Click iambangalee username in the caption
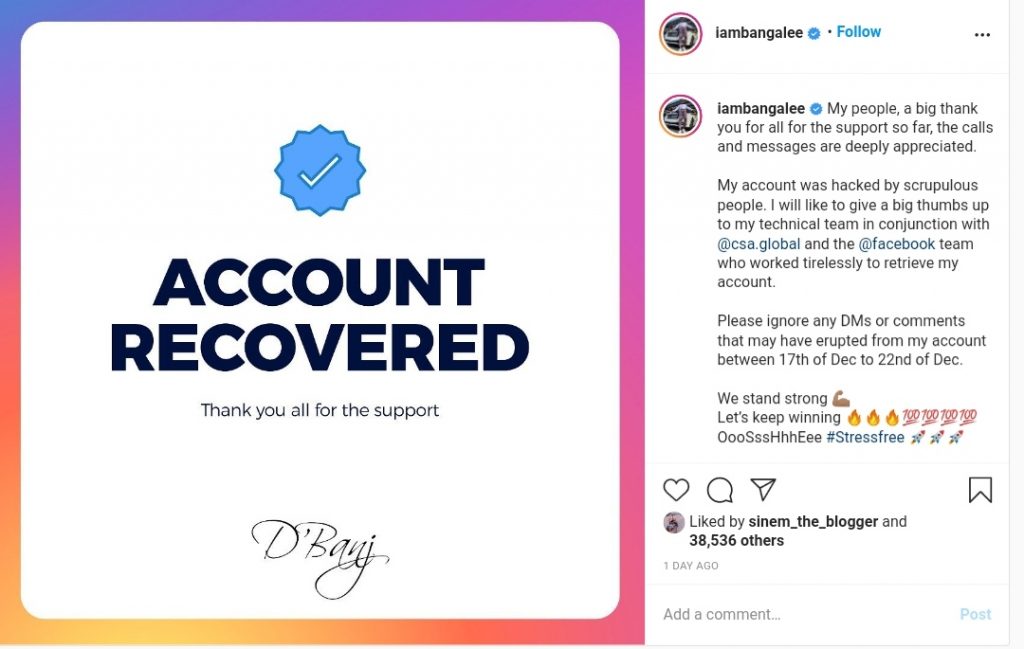Screen dimensions: 1024x649 [760, 108]
